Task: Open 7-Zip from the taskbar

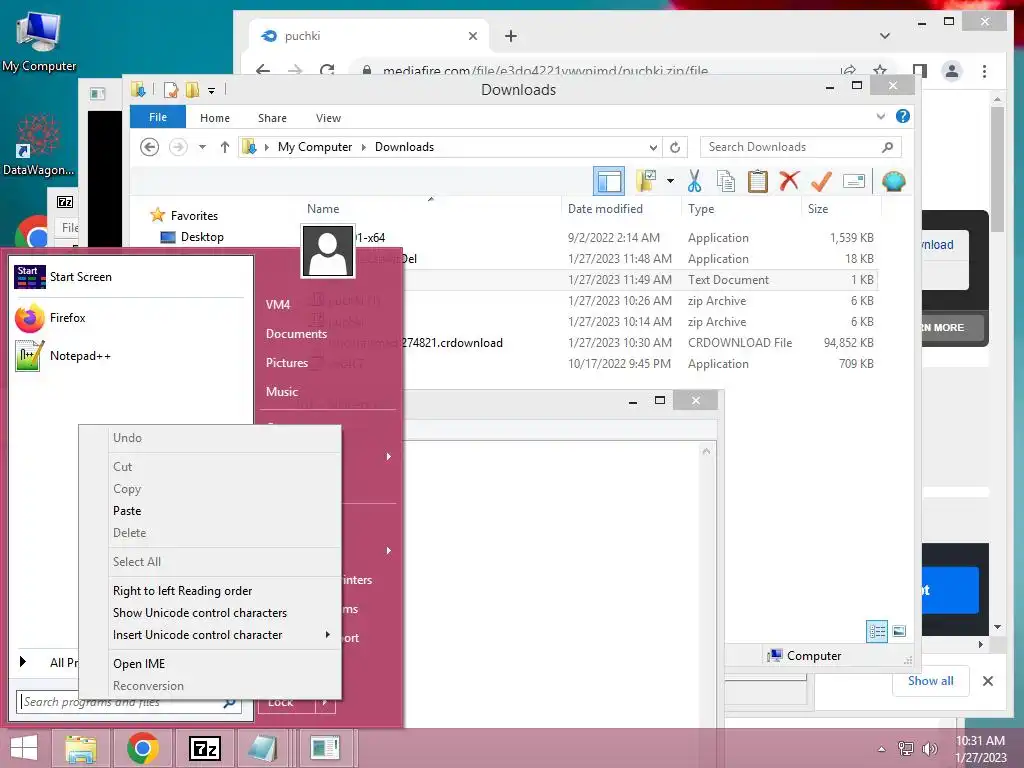Action: pyautogui.click(x=204, y=748)
